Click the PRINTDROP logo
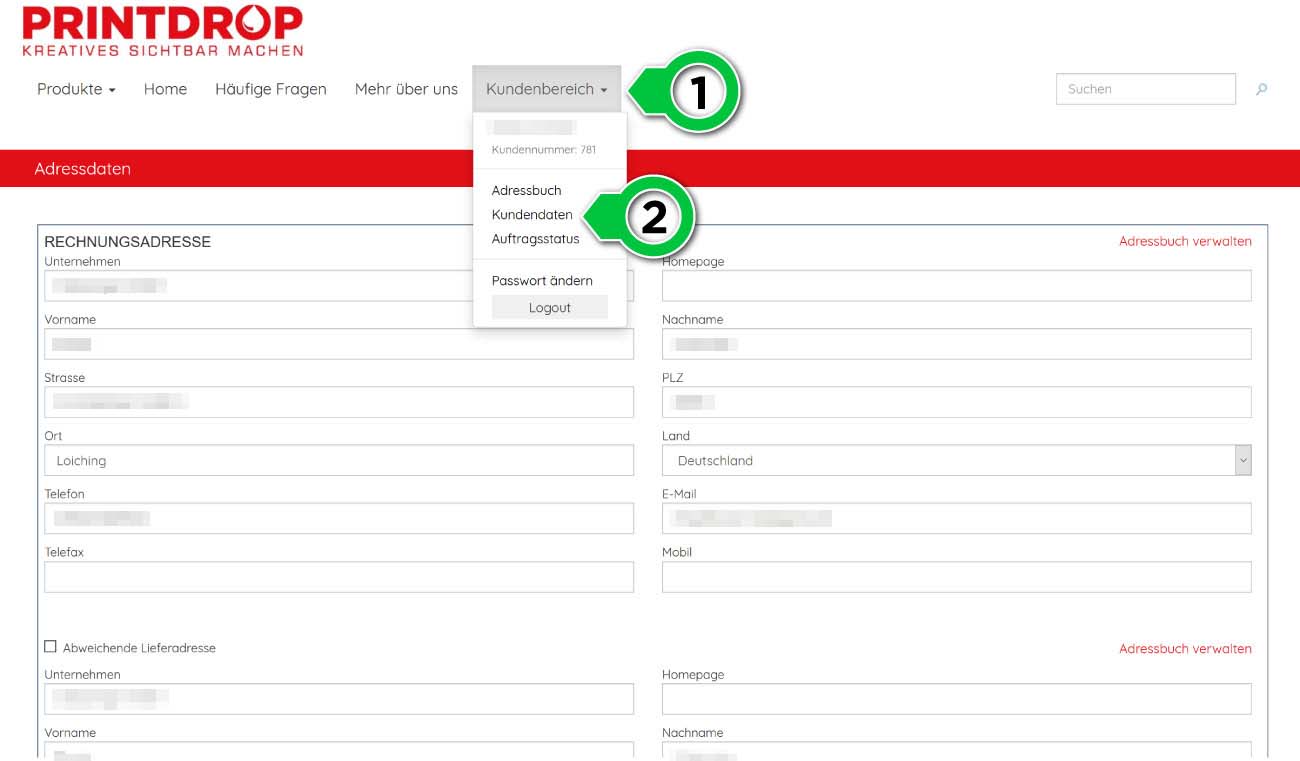This screenshot has height=761, width=1300. click(x=162, y=31)
